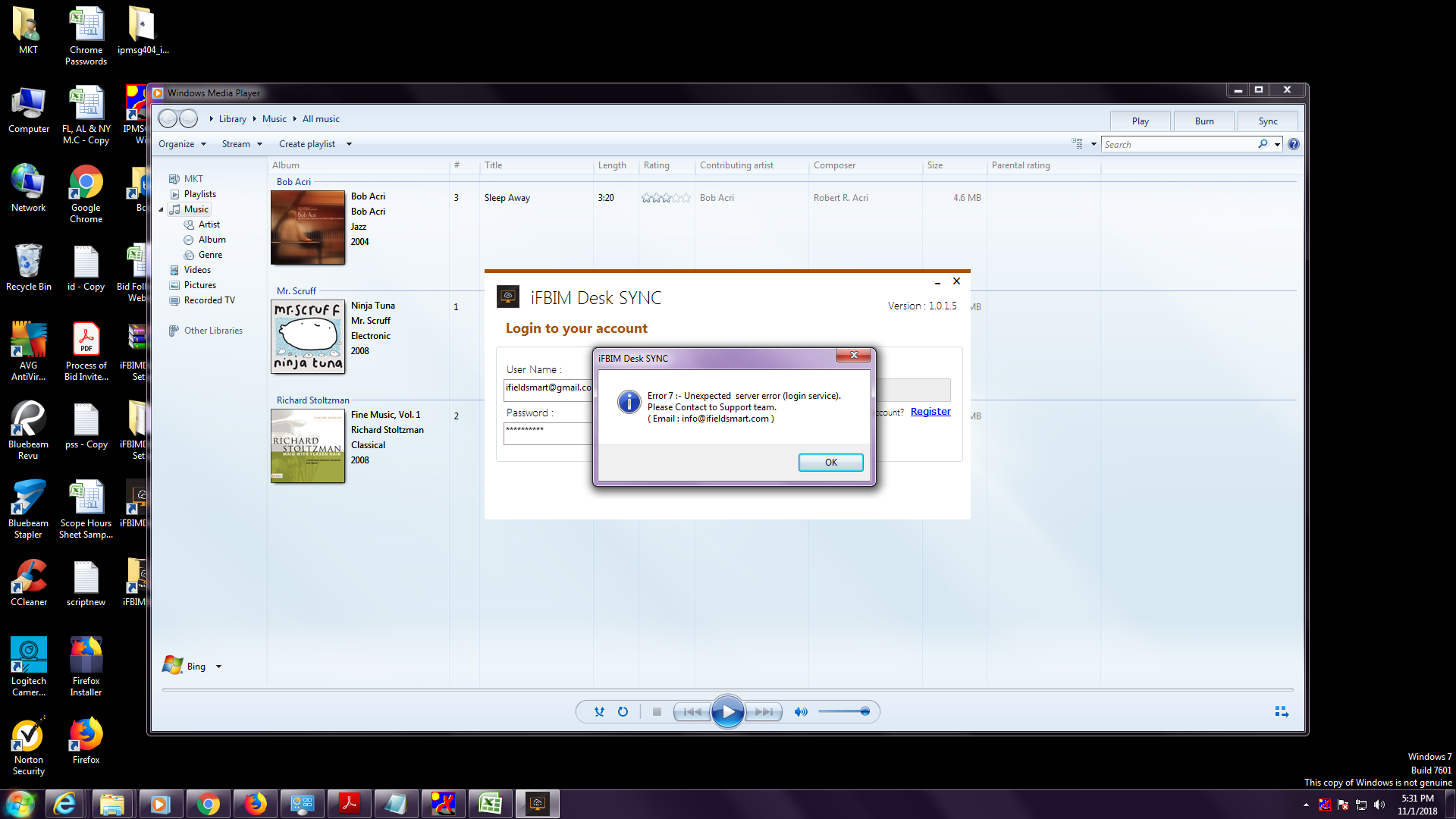Click the Back navigation button

tap(168, 119)
